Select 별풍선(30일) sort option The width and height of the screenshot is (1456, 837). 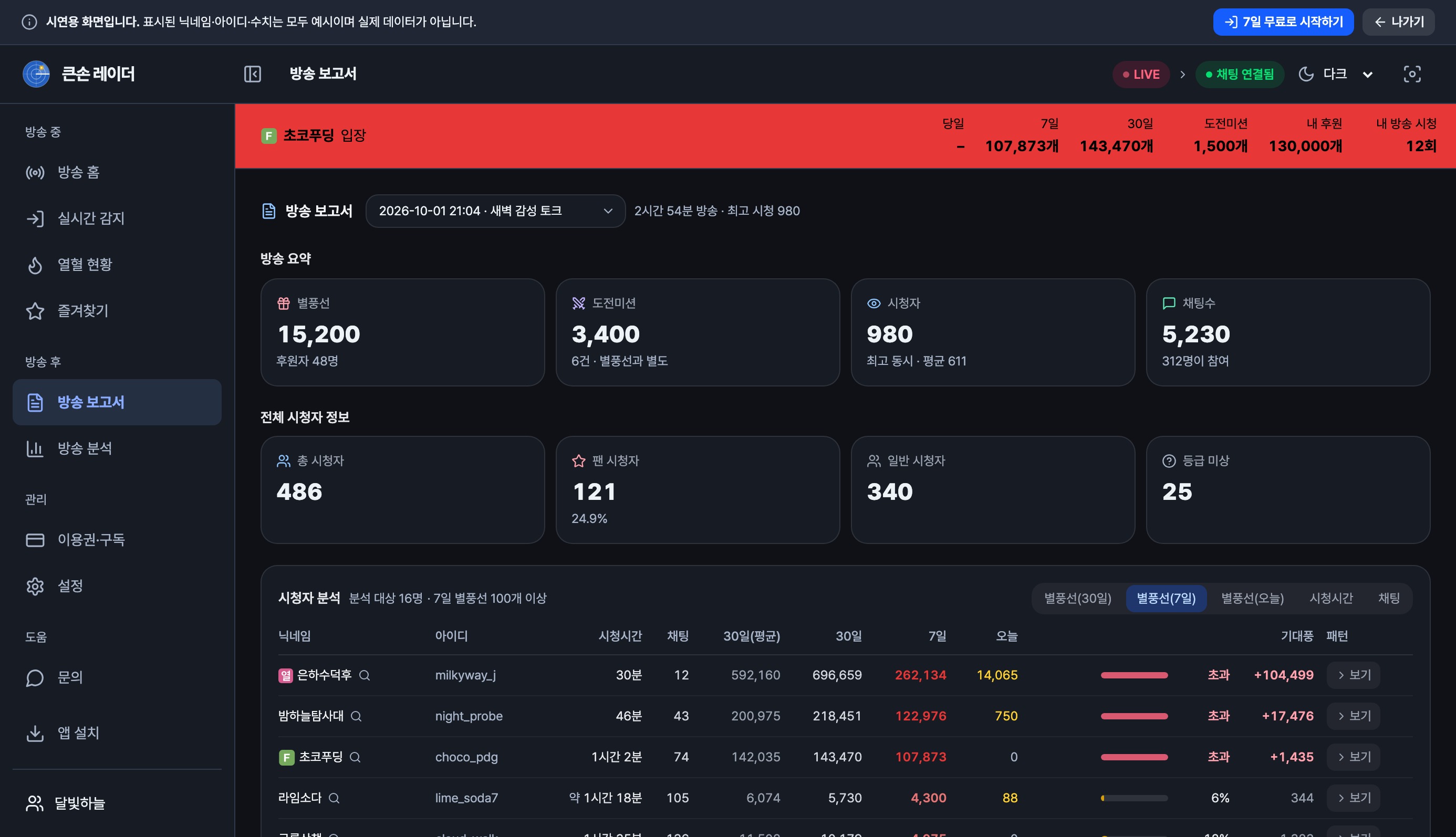[x=1078, y=599]
